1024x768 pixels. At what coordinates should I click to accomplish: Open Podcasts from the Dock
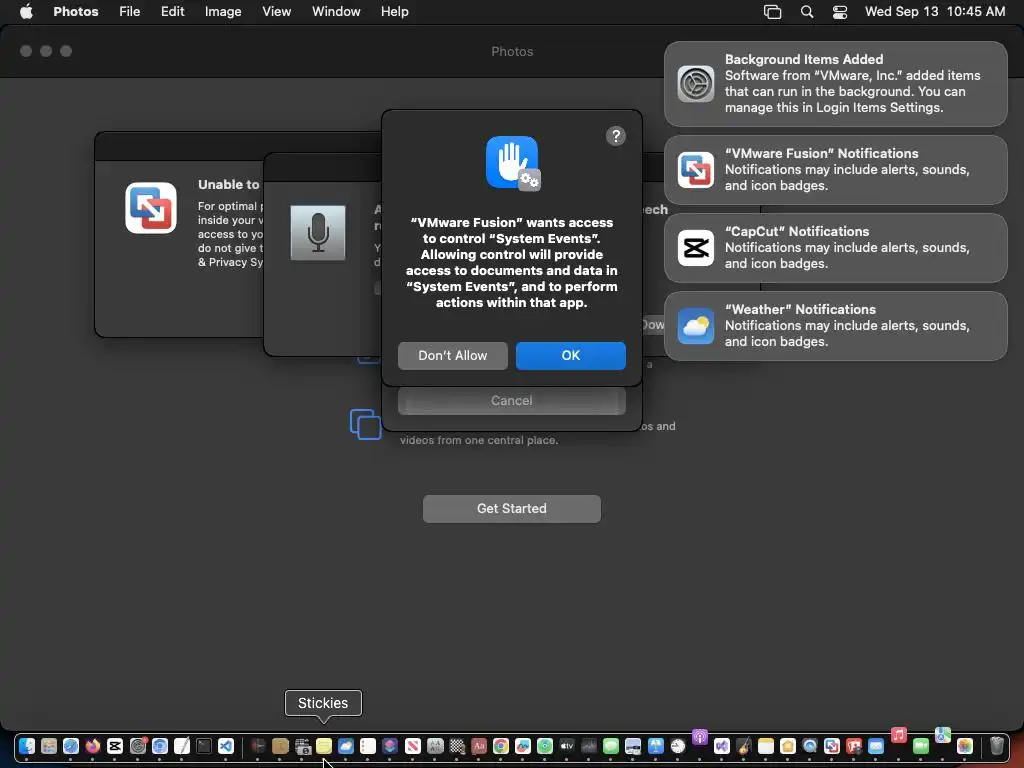700,737
